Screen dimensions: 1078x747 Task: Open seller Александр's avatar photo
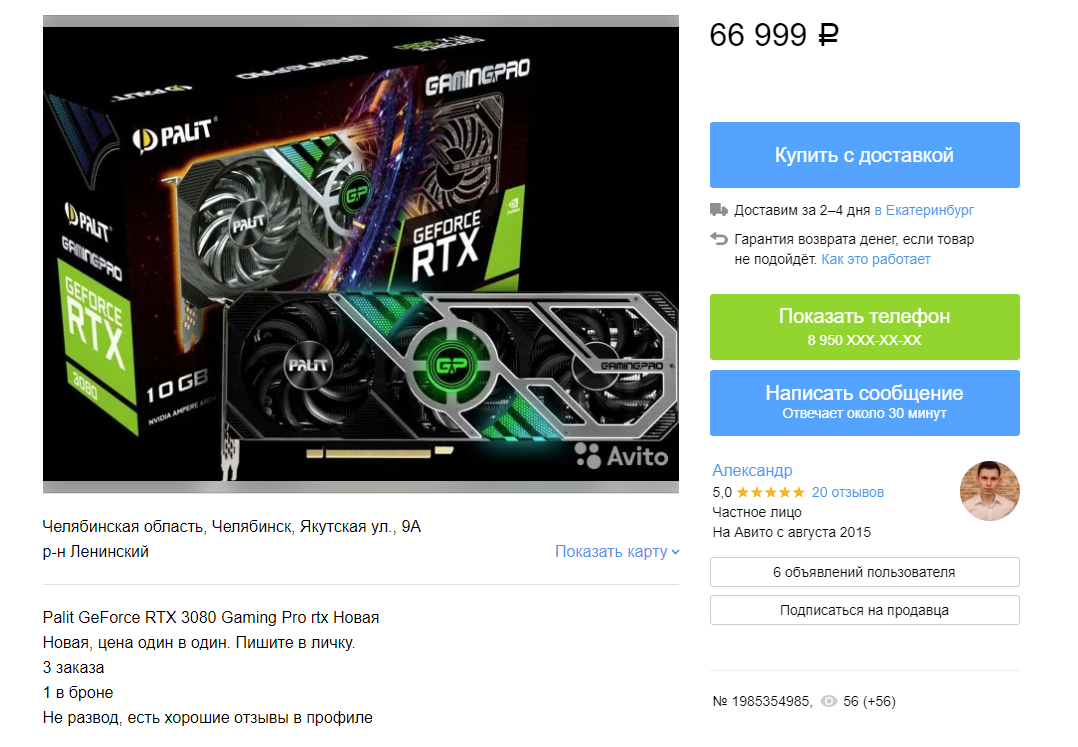[989, 491]
